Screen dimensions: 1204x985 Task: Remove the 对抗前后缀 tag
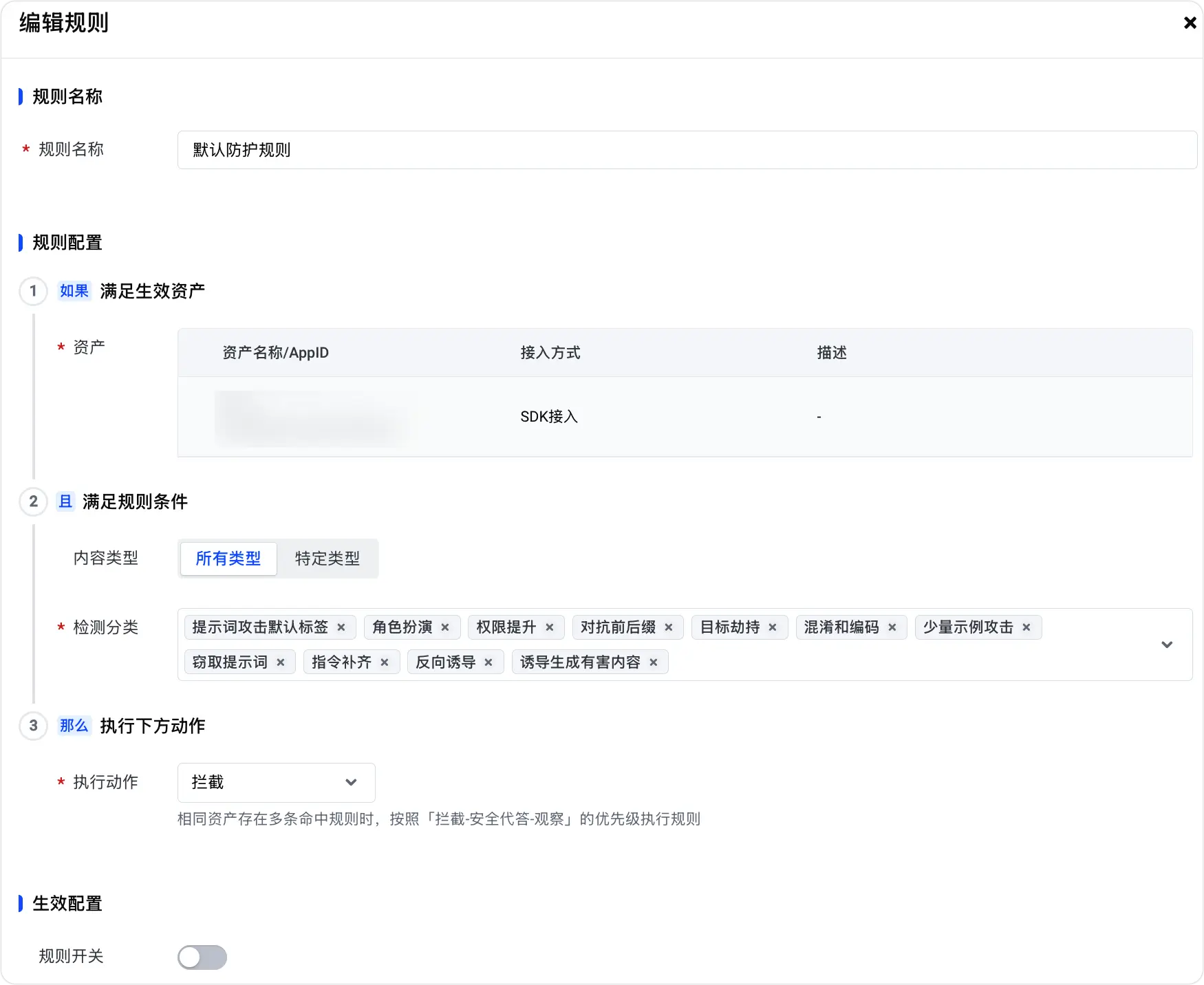[x=669, y=627]
